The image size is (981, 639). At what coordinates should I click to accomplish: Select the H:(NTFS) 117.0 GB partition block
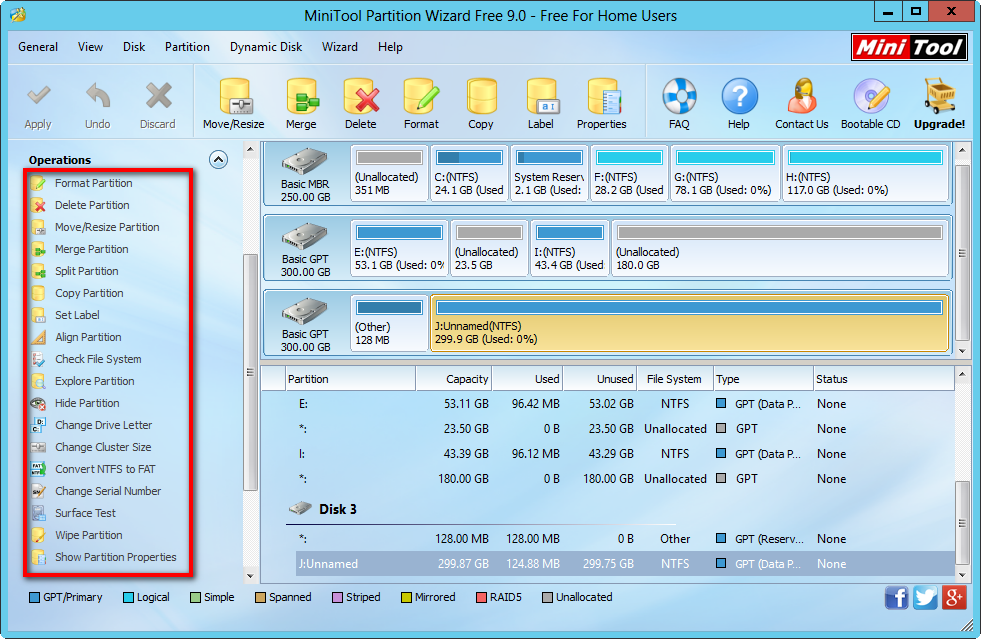pyautogui.click(x=866, y=173)
